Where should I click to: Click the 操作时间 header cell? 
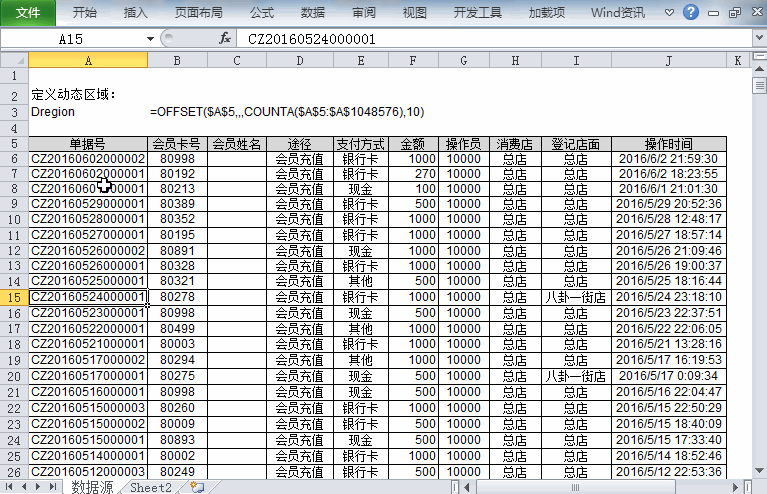pos(669,144)
